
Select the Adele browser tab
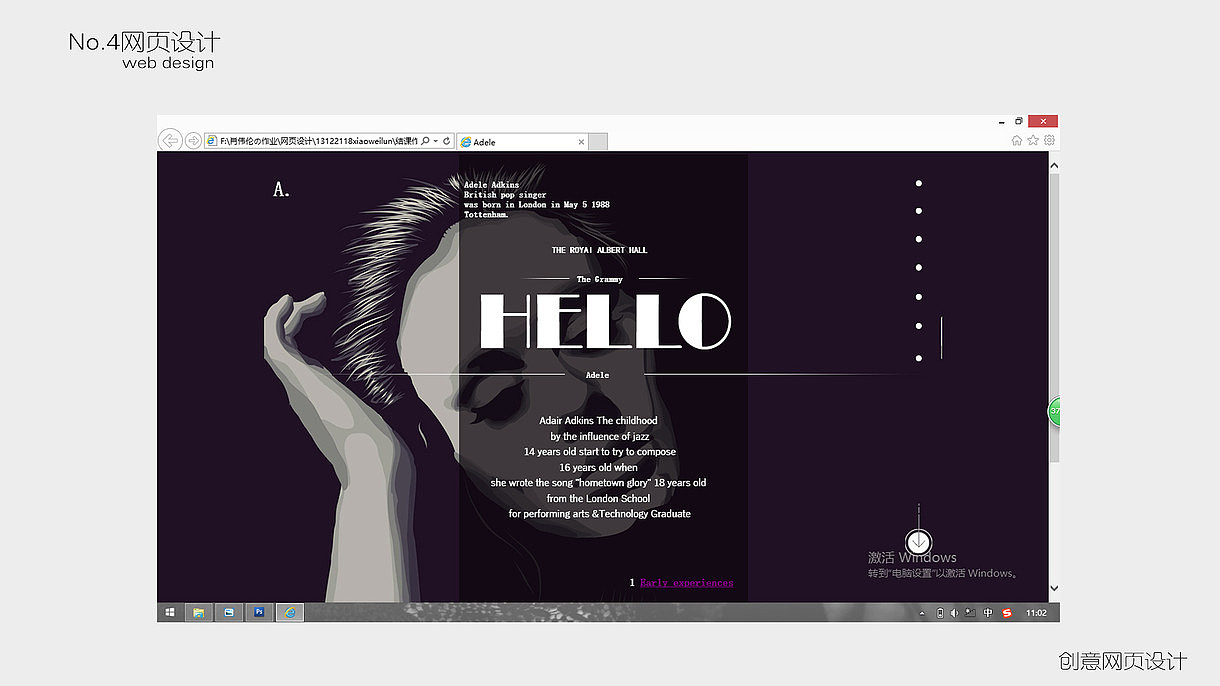(522, 142)
